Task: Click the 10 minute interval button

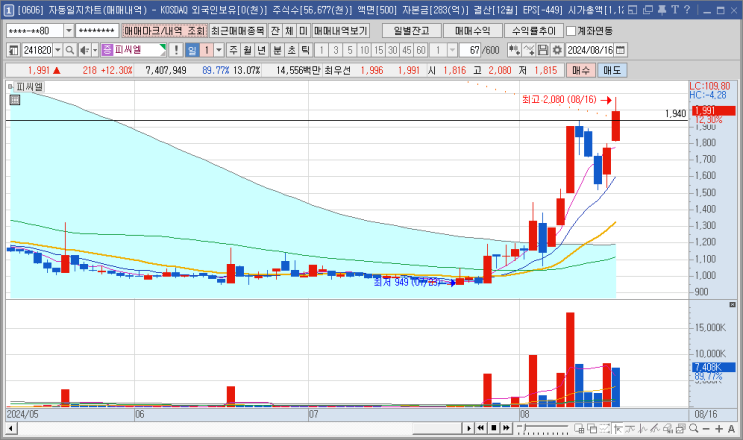Action: click(x=364, y=50)
